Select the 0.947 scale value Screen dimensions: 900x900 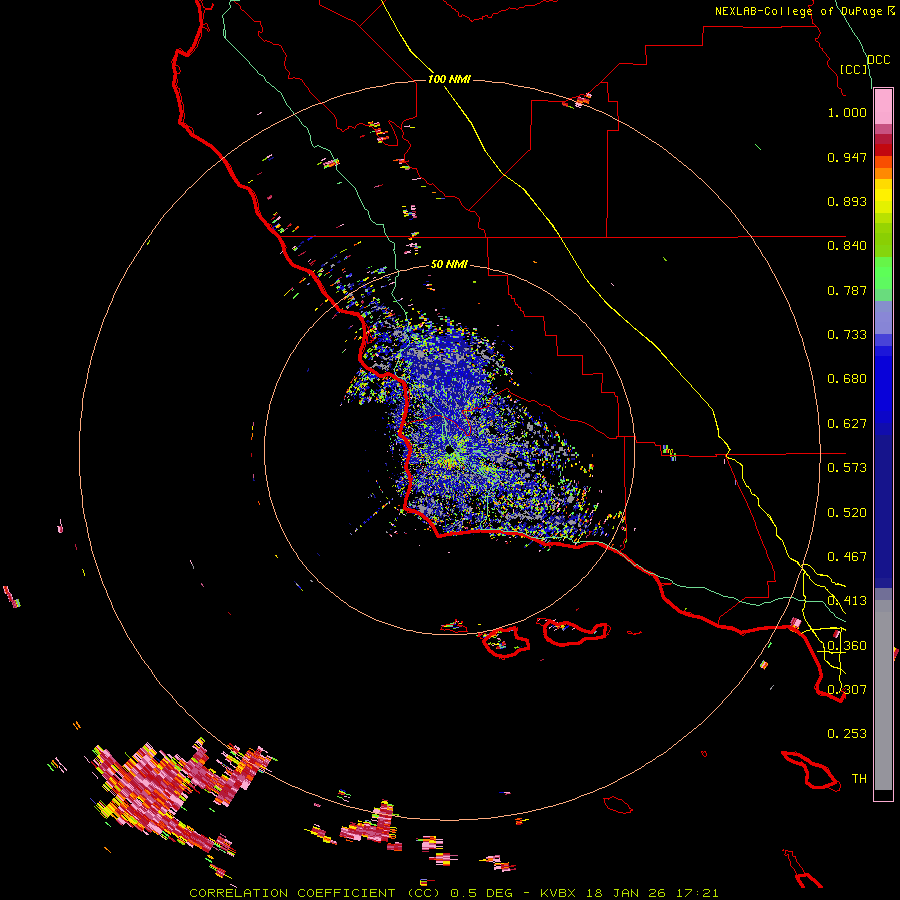[x=847, y=157]
